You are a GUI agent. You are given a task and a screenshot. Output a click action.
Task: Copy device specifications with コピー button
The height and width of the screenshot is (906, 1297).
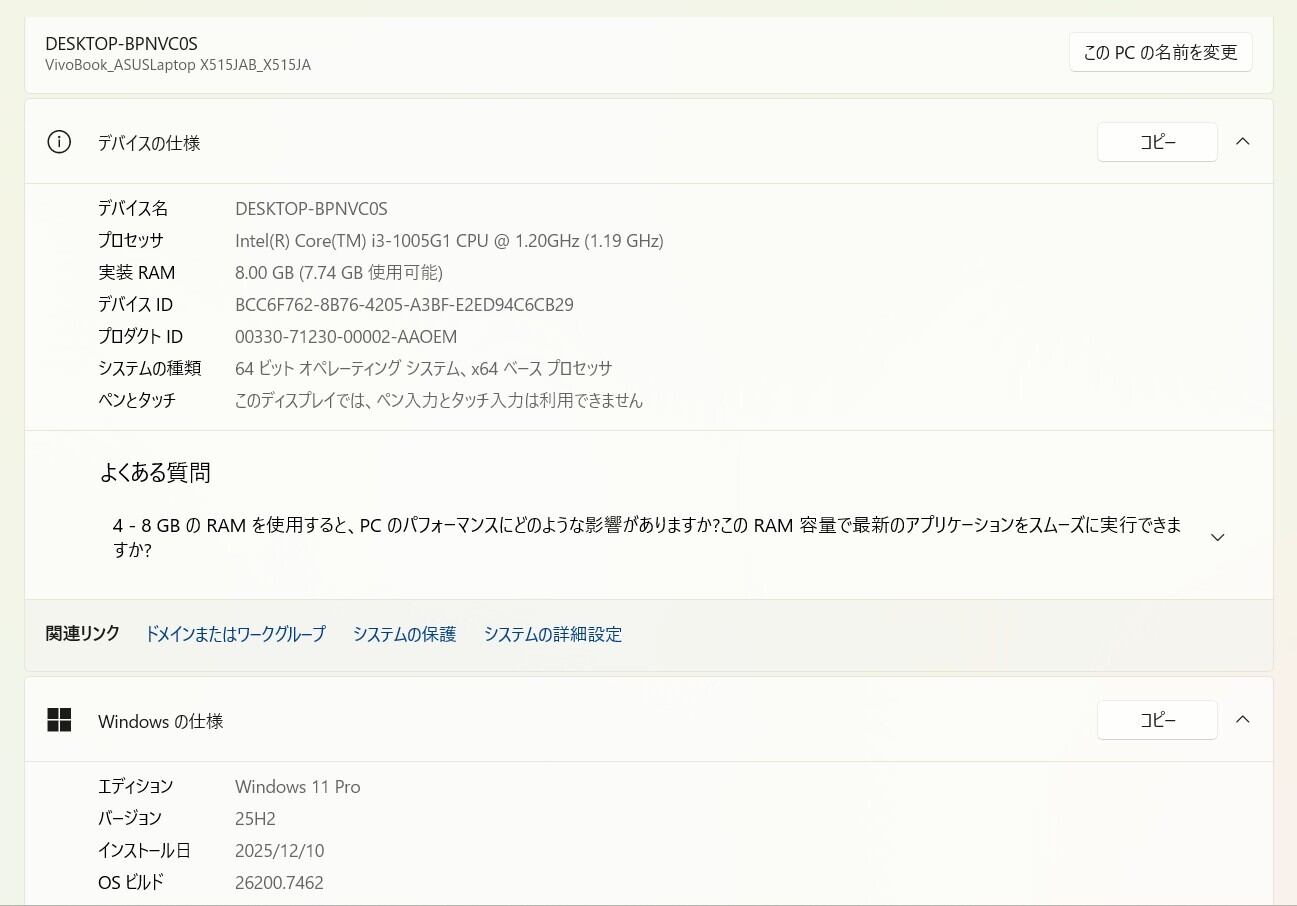(1157, 142)
